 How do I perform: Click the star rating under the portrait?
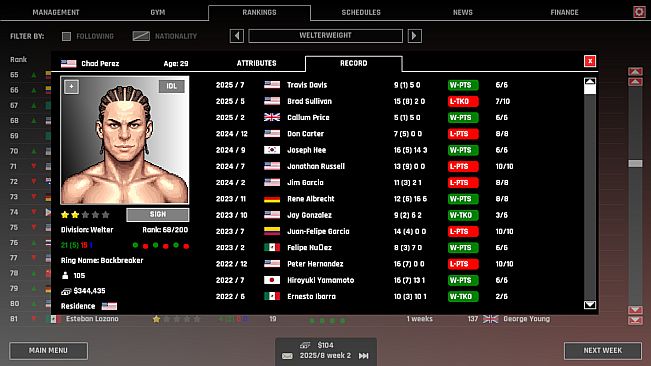85,215
